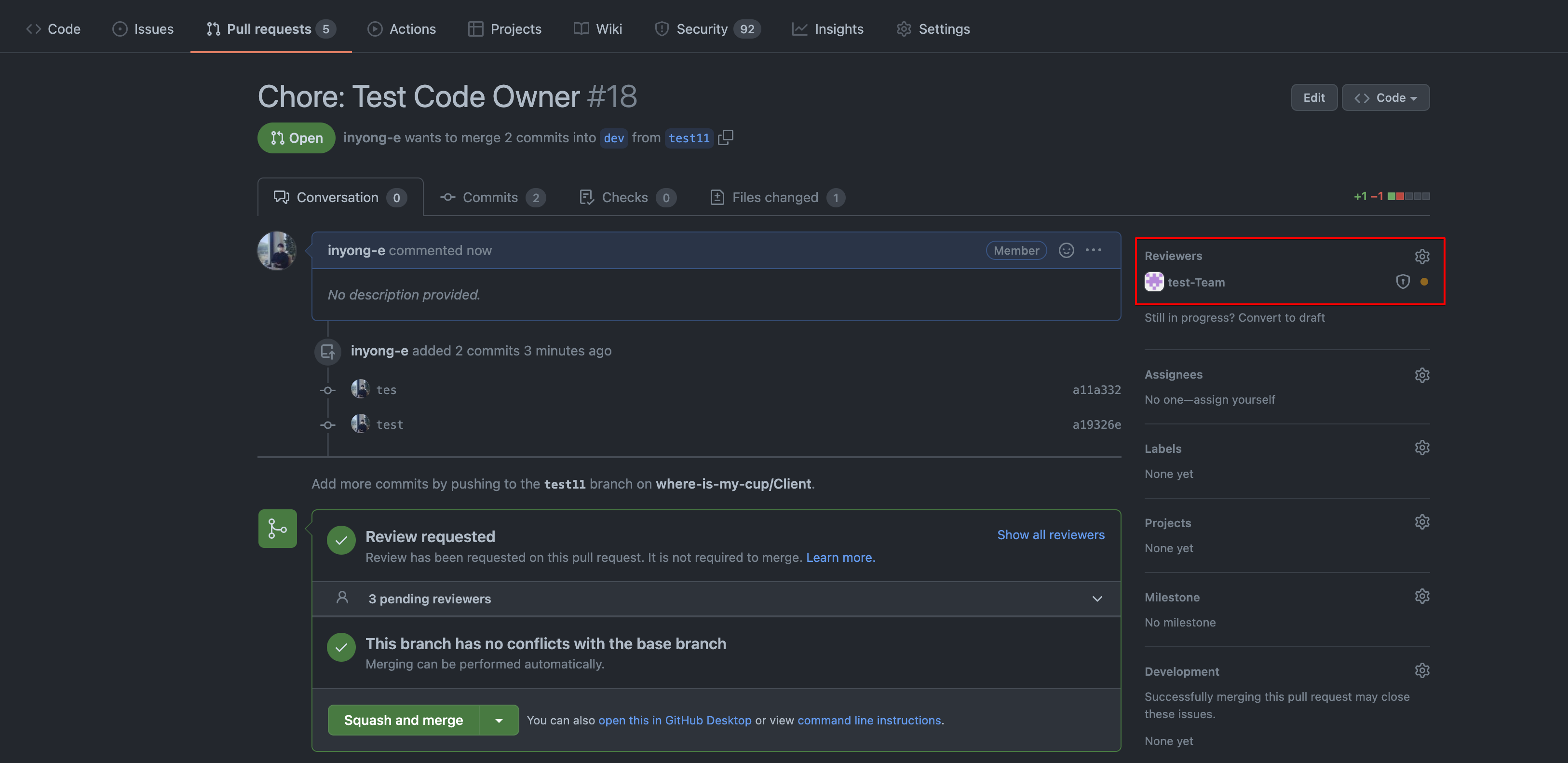Add emoji reaction to the comment
Image resolution: width=1568 pixels, height=763 pixels.
tap(1066, 250)
